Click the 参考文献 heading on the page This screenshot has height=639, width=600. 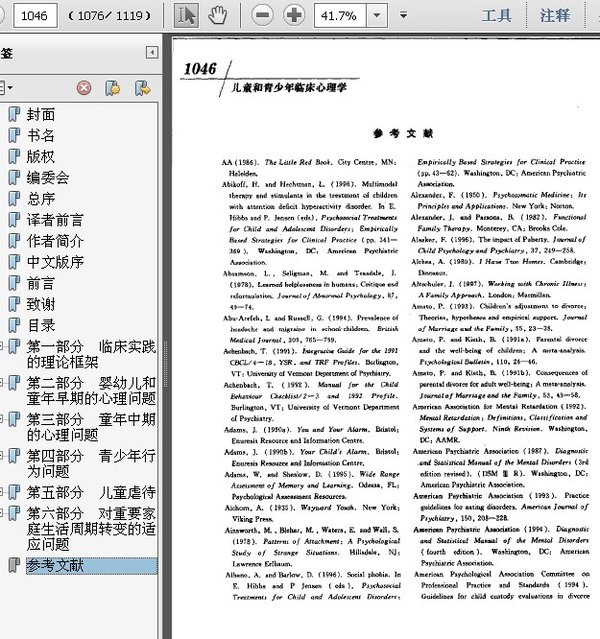tap(403, 133)
